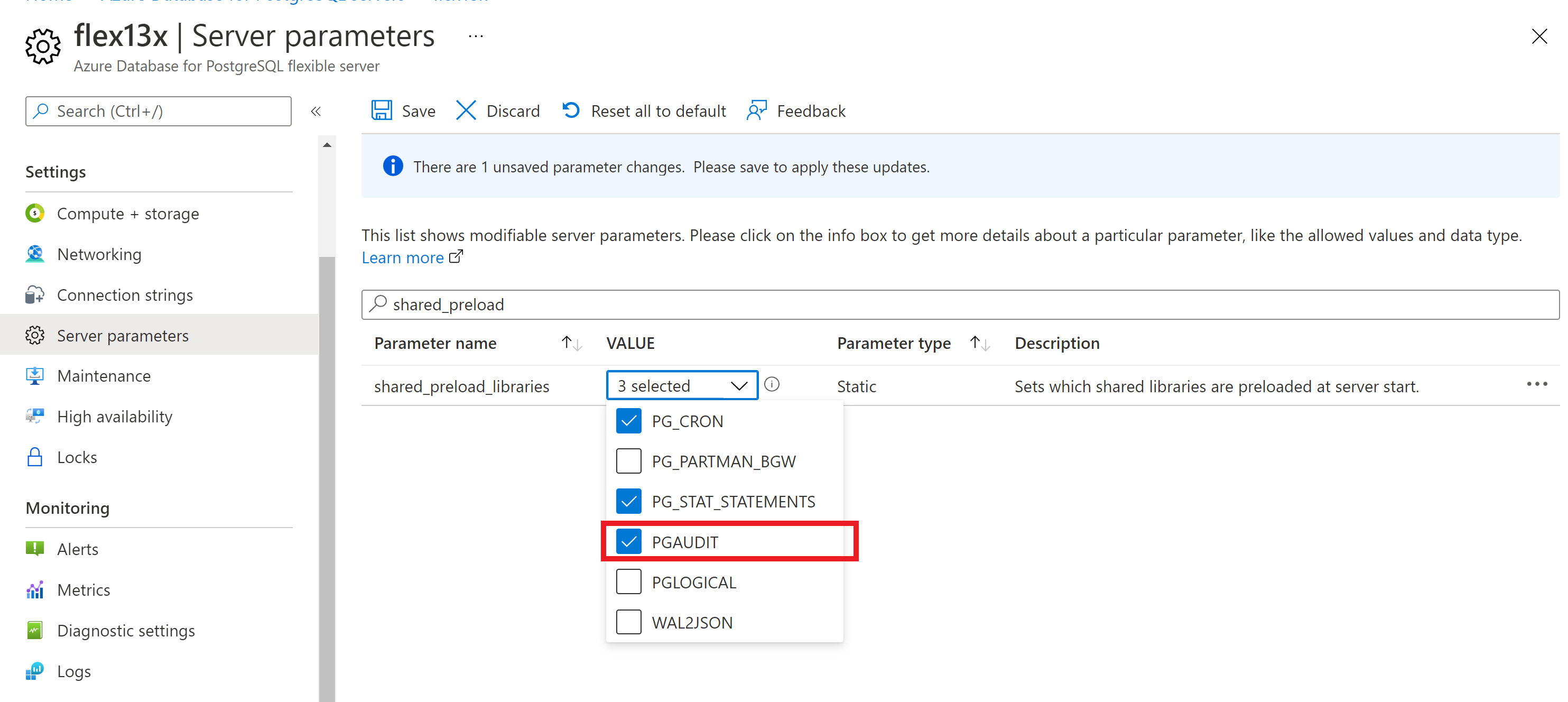
Task: Click the Save icon to apply changes
Action: pos(383,111)
